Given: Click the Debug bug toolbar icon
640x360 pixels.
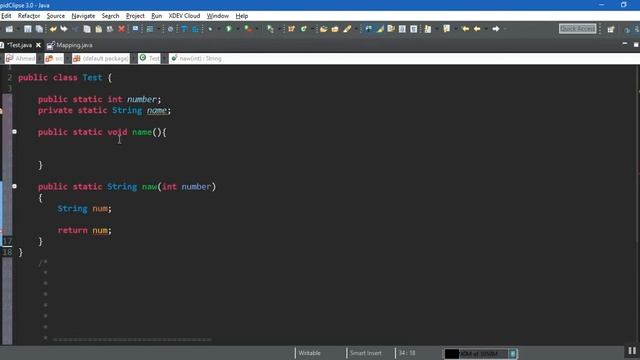Looking at the screenshot, I should point(210,29).
